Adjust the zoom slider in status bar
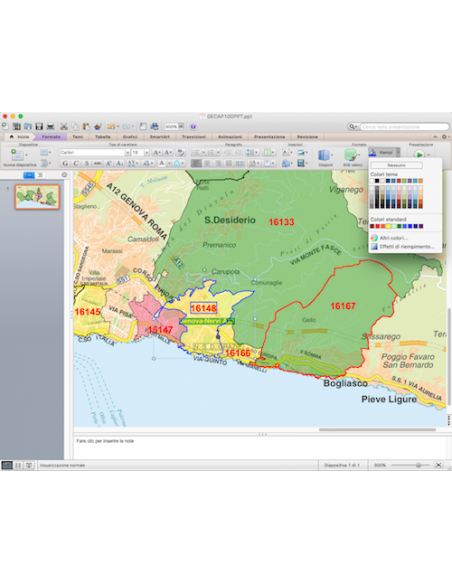This screenshot has height=584, width=452. click(418, 465)
